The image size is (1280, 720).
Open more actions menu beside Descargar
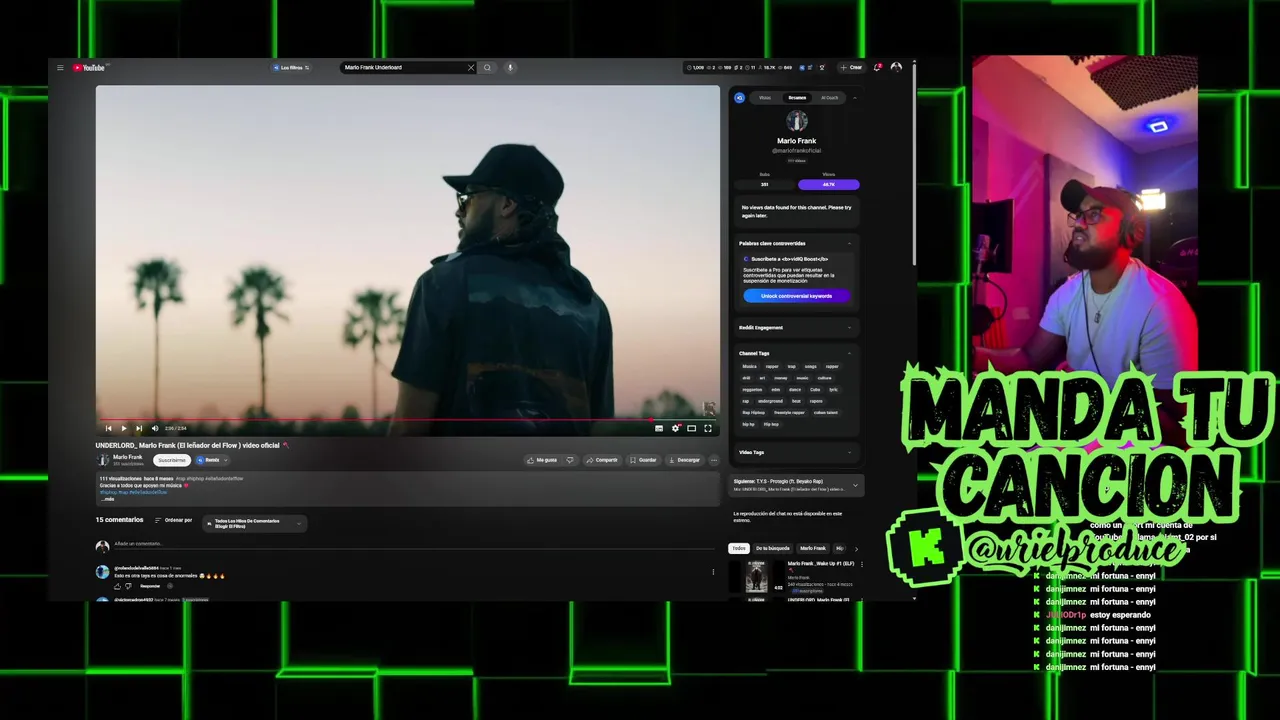pos(714,460)
